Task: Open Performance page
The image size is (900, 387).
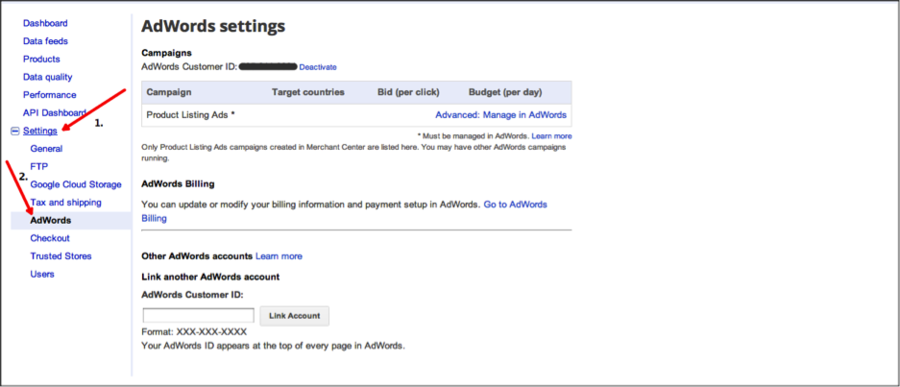Action: 49,95
